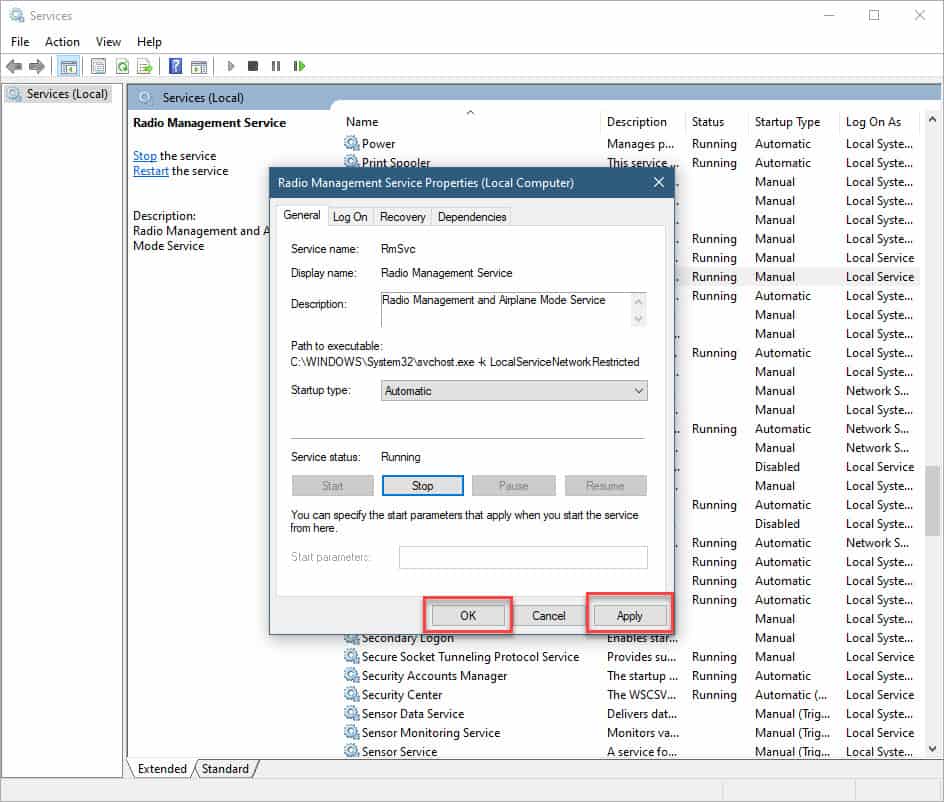Click the Forward arrow toolbar icon
The height and width of the screenshot is (802, 944).
37,66
